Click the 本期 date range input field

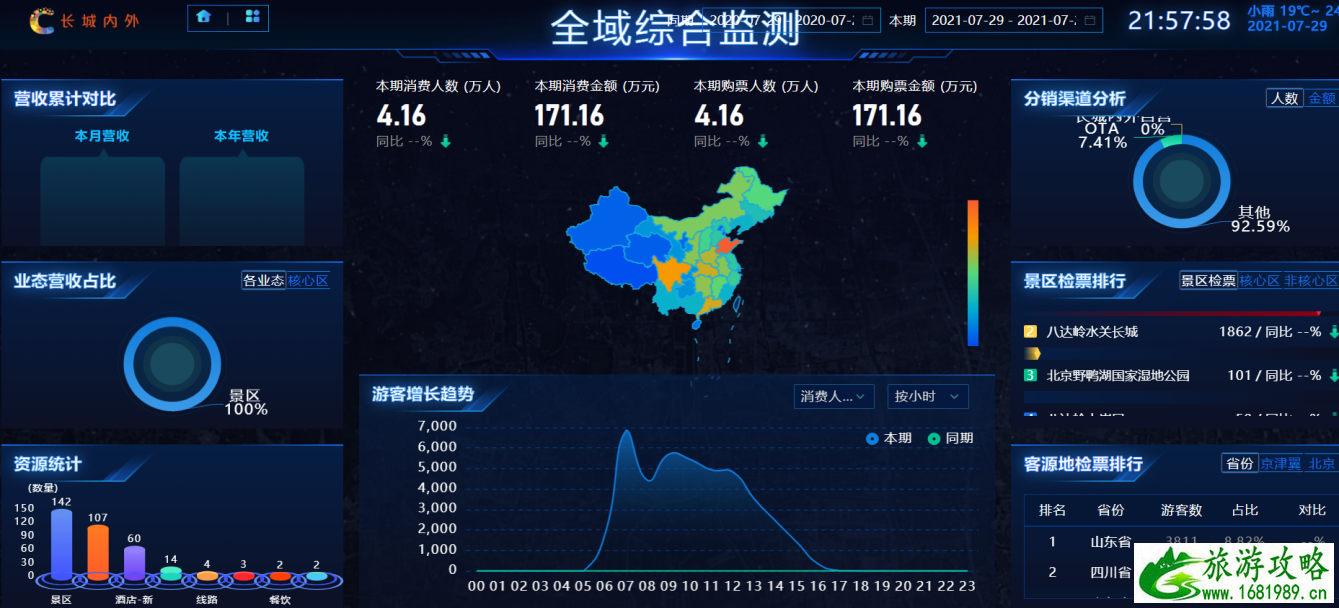click(1014, 20)
